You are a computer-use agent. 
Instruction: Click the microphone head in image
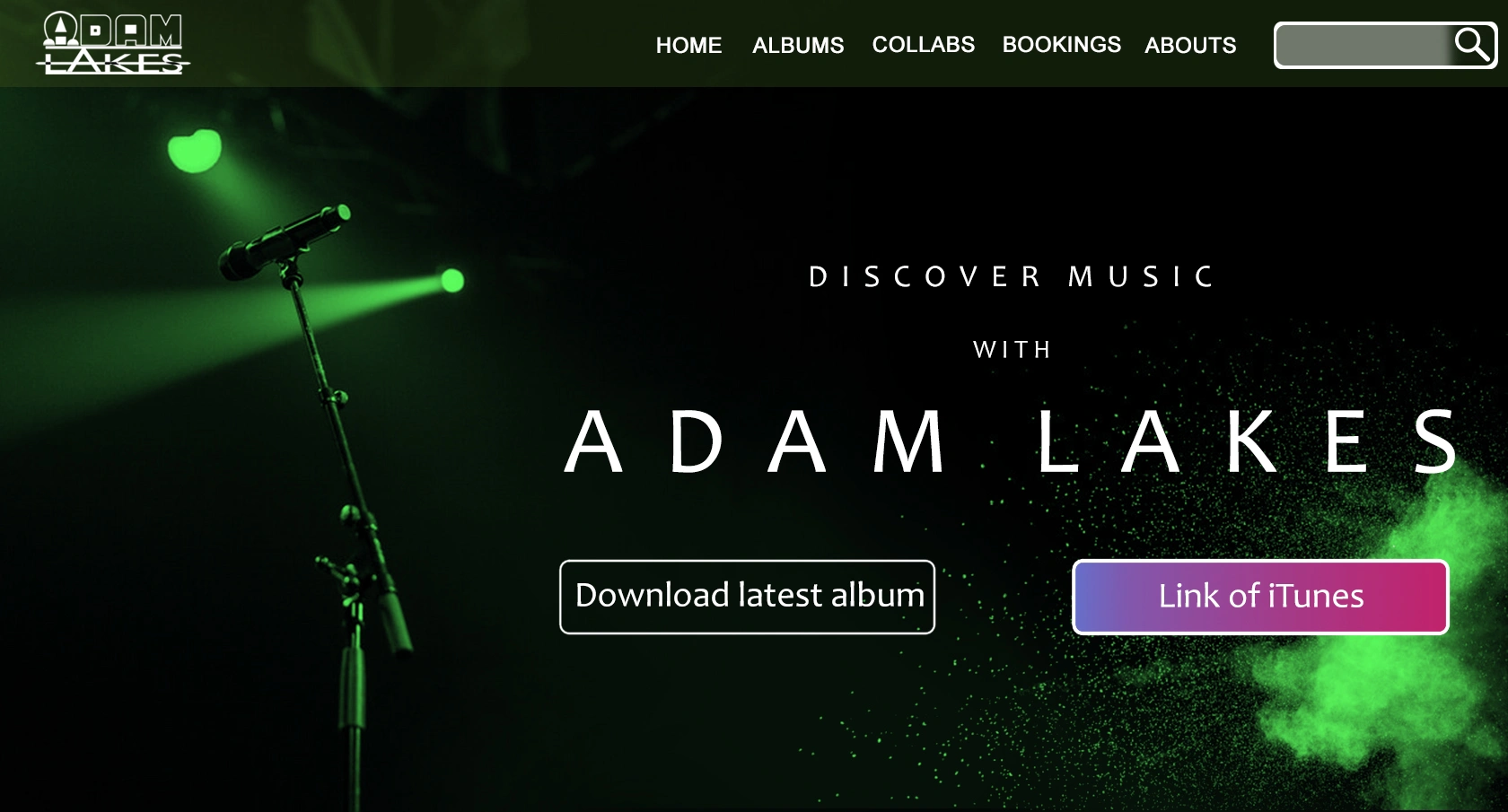click(283, 240)
